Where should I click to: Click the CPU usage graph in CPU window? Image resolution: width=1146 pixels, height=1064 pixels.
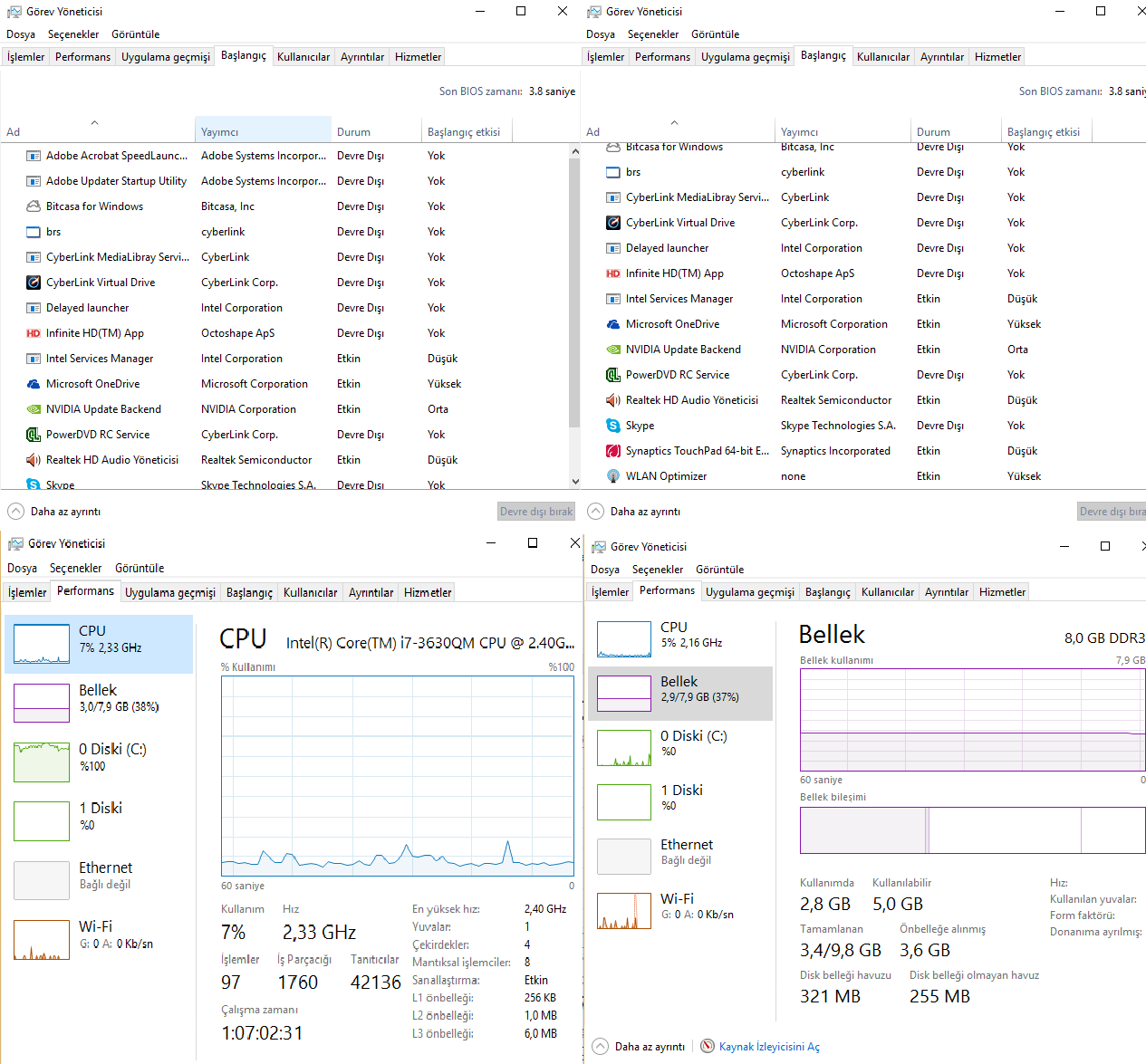pyautogui.click(x=398, y=775)
